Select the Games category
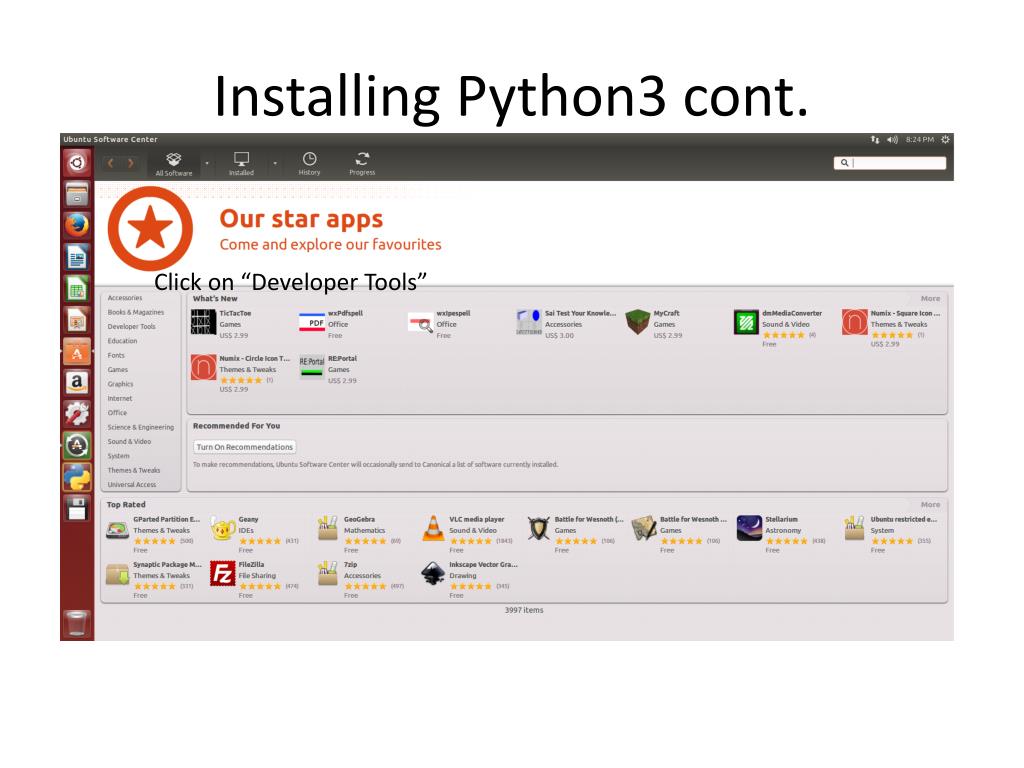This screenshot has width=1024, height=768. coord(118,370)
